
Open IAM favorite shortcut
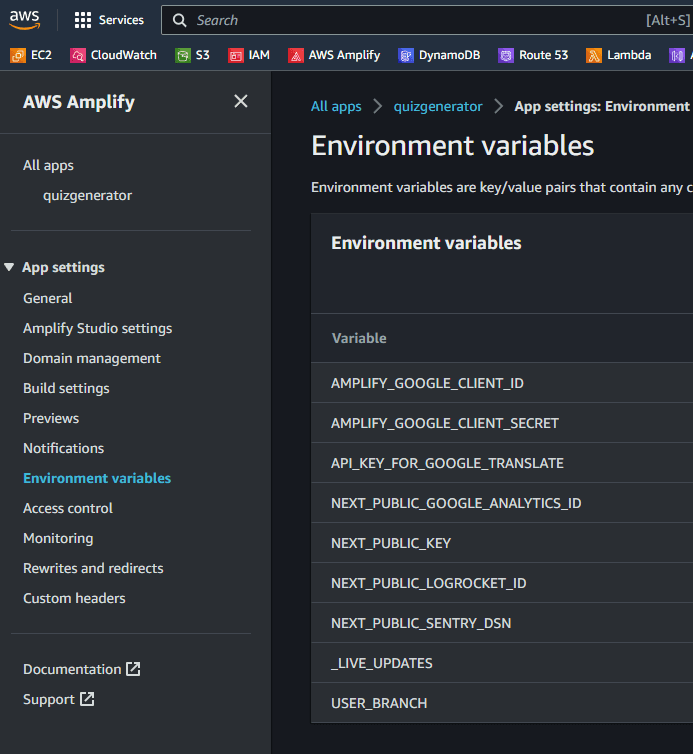point(249,55)
